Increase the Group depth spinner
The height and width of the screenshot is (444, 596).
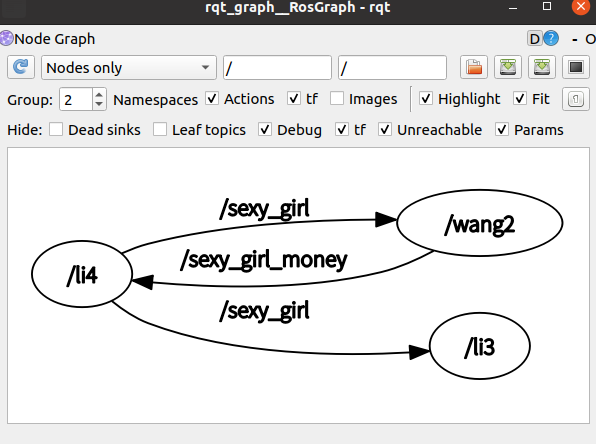point(99,94)
